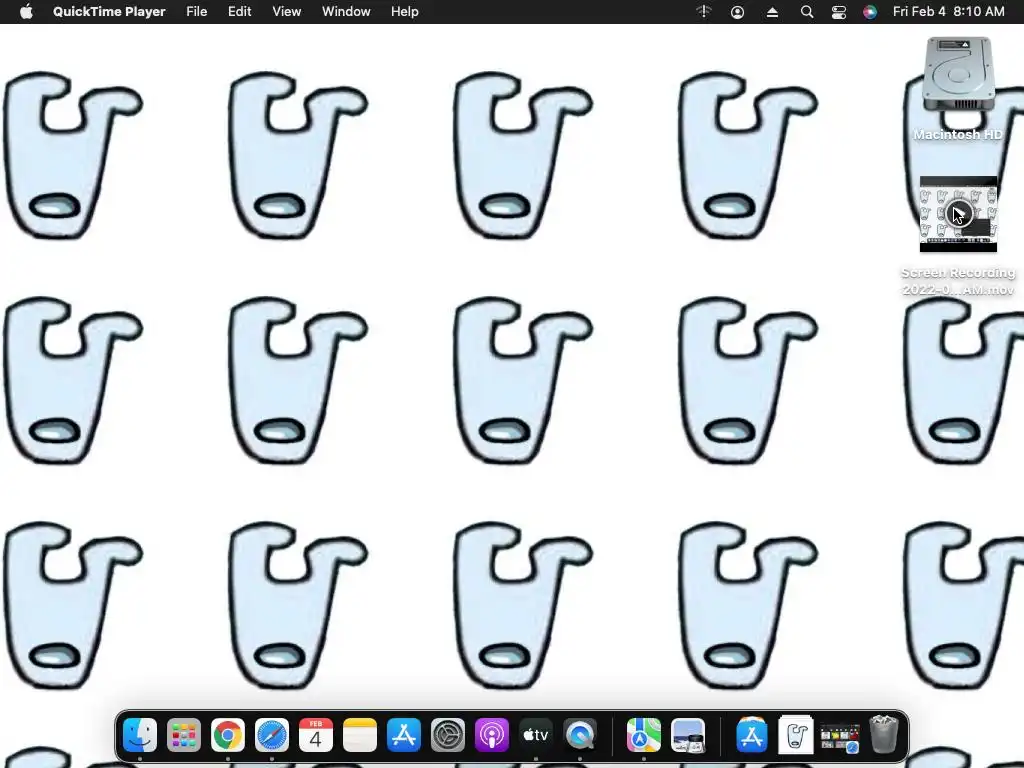Open the QuickTime Player application menu
Image resolution: width=1024 pixels, height=768 pixels.
point(109,12)
